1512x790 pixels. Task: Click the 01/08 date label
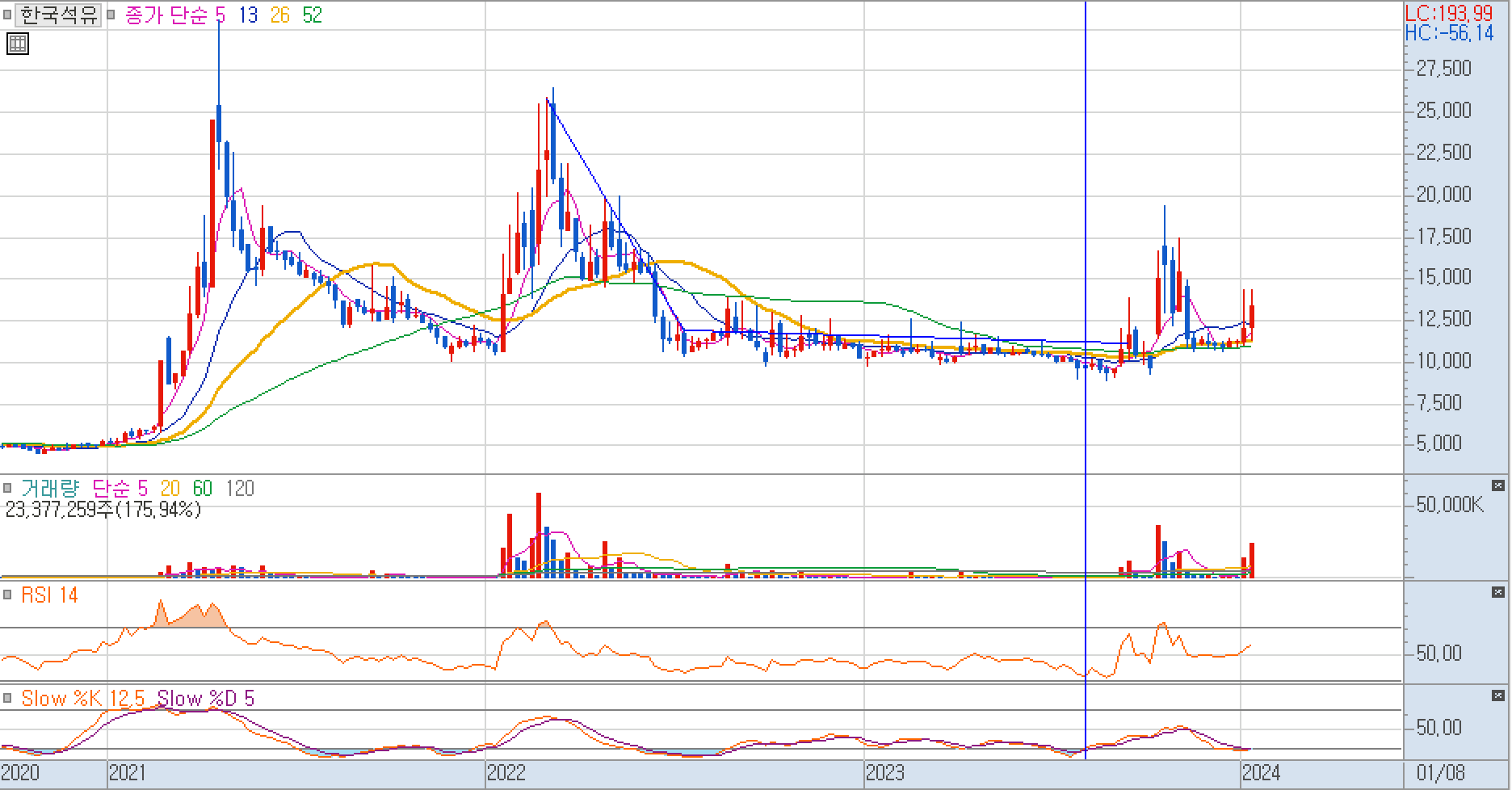[1441, 773]
